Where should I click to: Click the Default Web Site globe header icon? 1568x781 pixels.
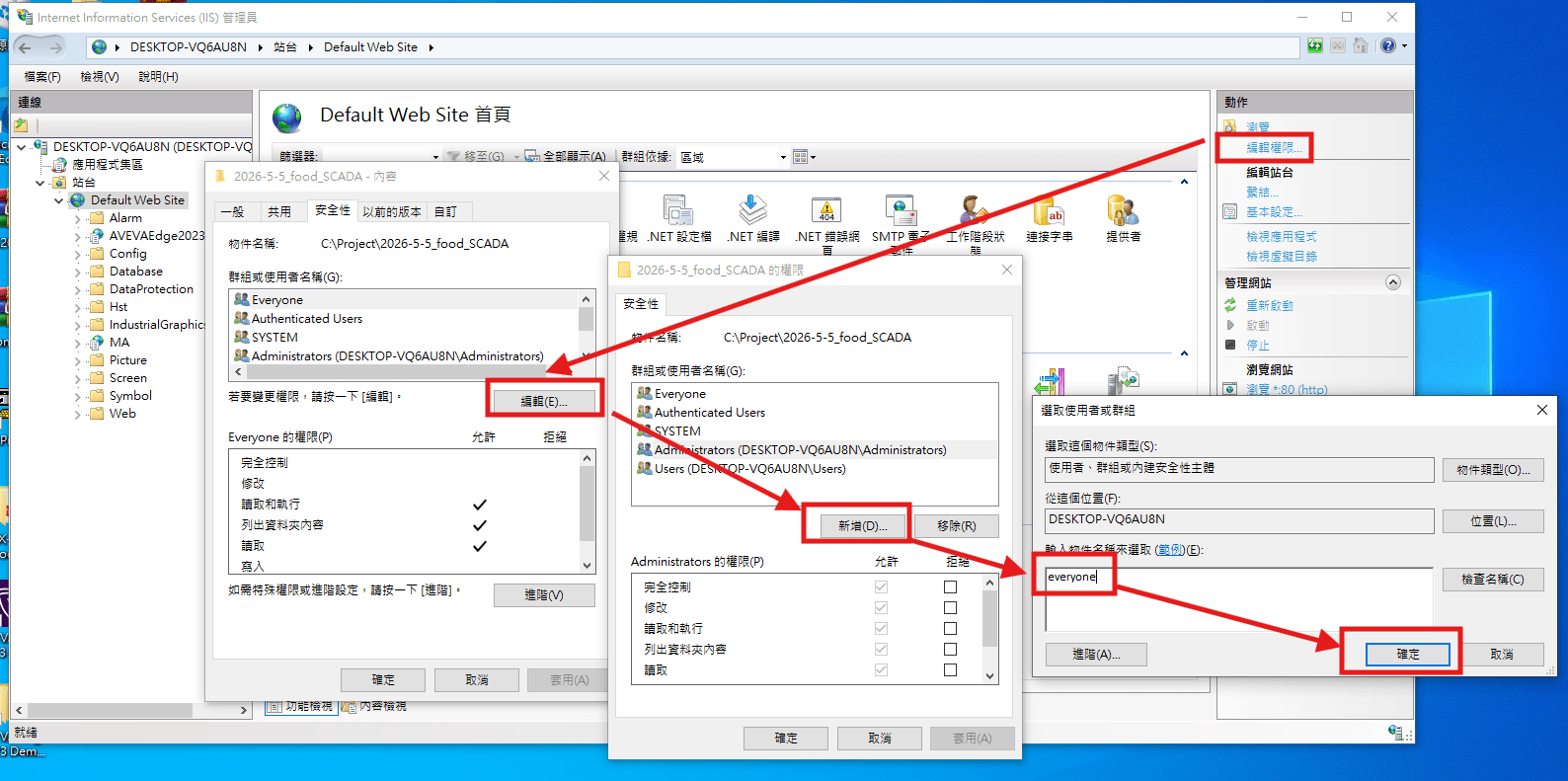pyautogui.click(x=287, y=117)
